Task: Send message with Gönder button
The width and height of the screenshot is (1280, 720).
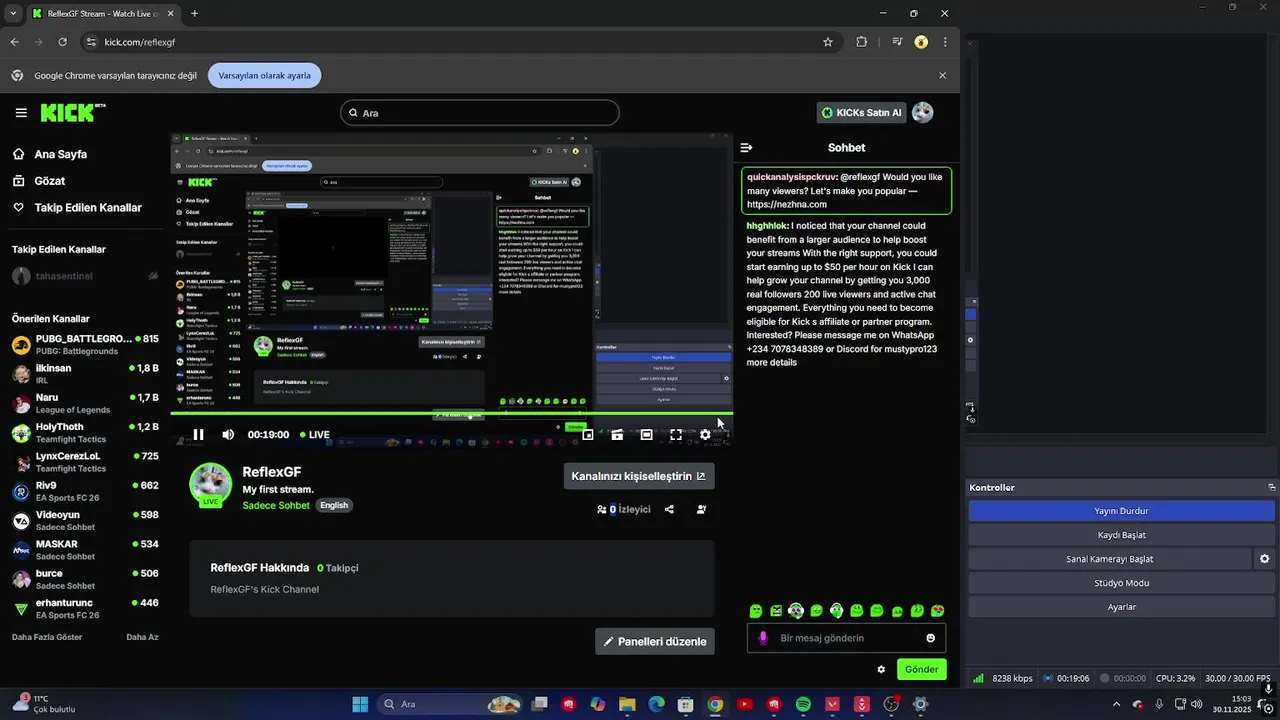Action: point(921,669)
